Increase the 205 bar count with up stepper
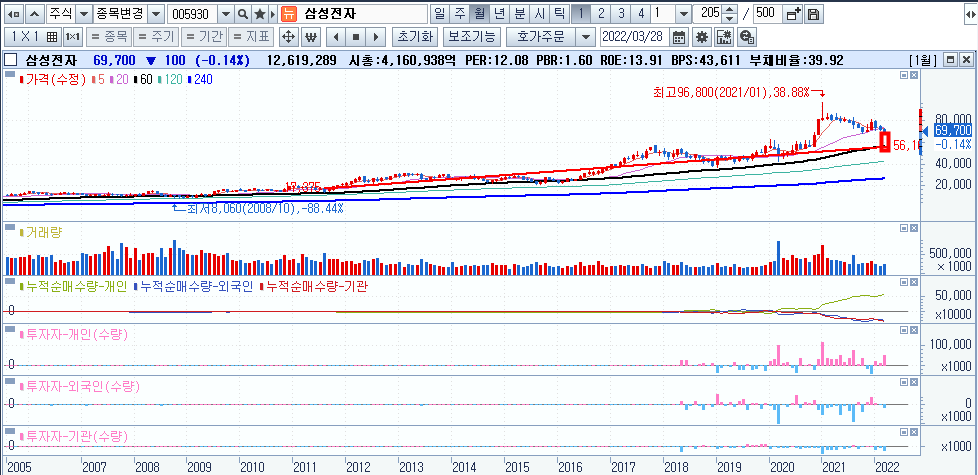Image resolution: width=978 pixels, height=475 pixels. [x=731, y=9]
